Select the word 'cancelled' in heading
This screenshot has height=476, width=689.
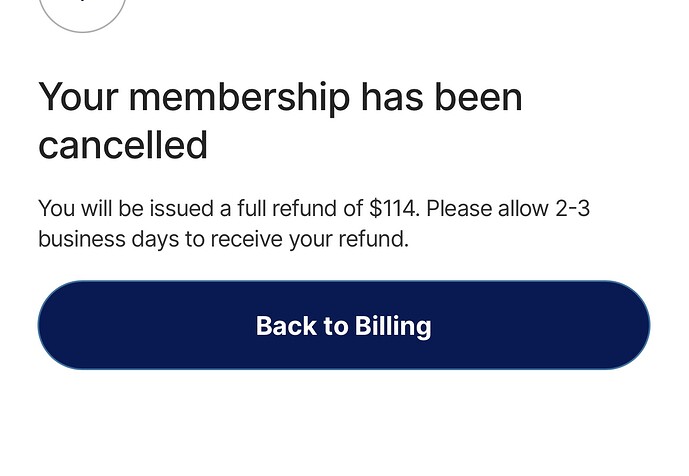coord(123,145)
